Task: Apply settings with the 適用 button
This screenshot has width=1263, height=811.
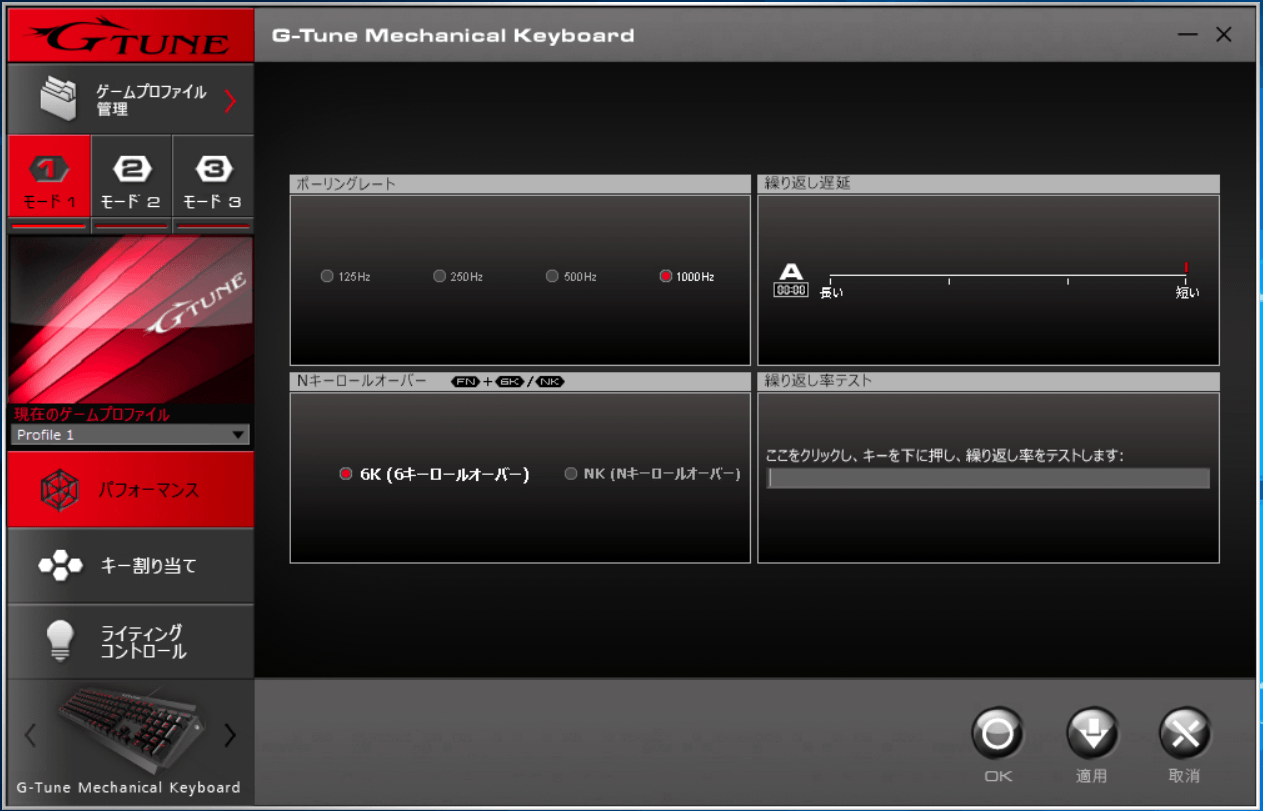Action: pyautogui.click(x=1091, y=734)
